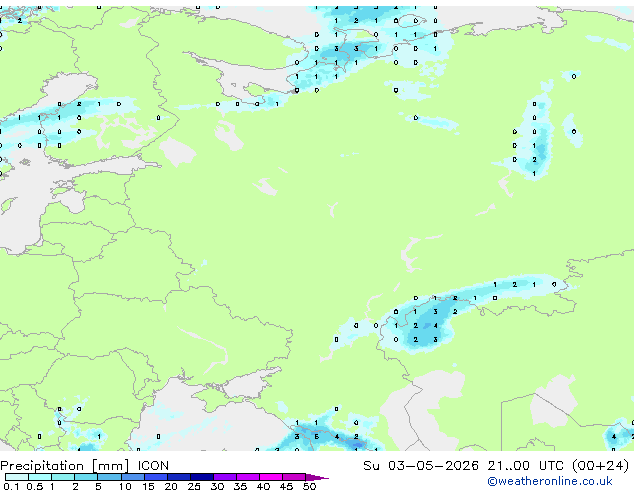
Task: Pick the 1–2 mm legend swatch
Action: click(63, 477)
